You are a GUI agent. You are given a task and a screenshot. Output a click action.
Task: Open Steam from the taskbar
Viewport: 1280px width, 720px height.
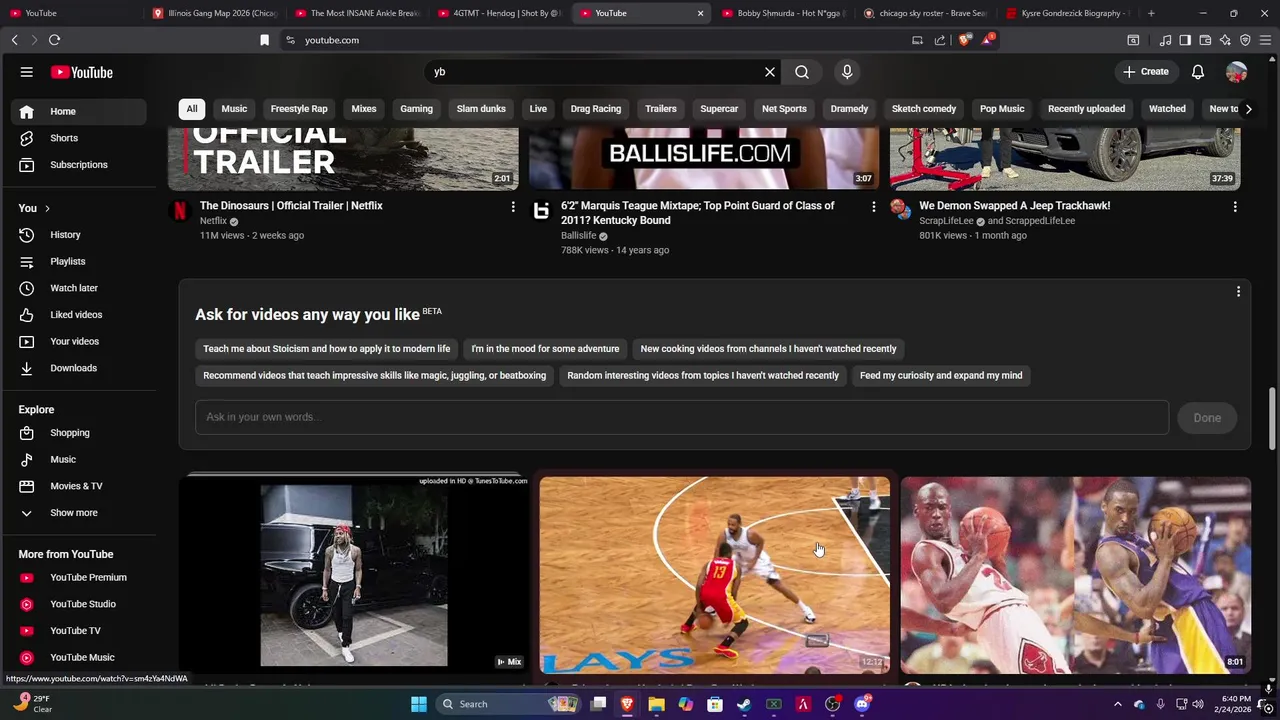744,704
